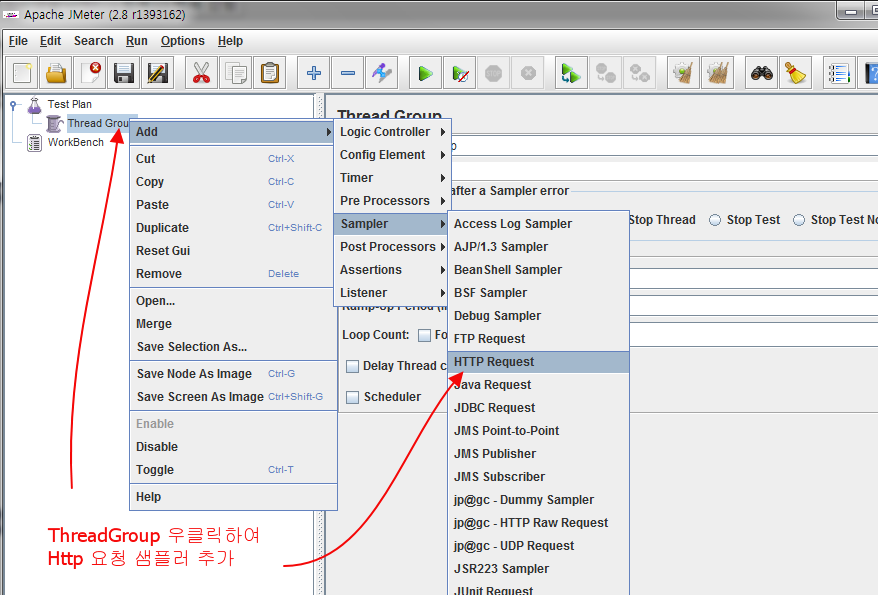This screenshot has height=595, width=878.
Task: Choose JDBC Request sampler
Action: (x=539, y=407)
